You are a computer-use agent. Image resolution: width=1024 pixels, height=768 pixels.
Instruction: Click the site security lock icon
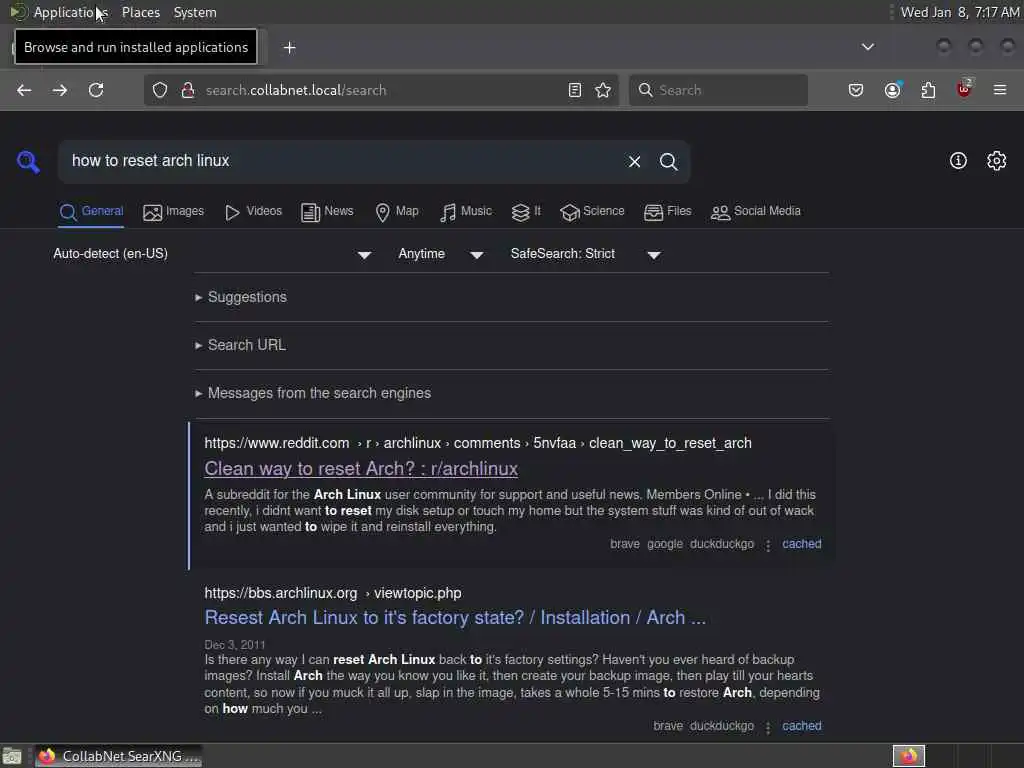(188, 90)
